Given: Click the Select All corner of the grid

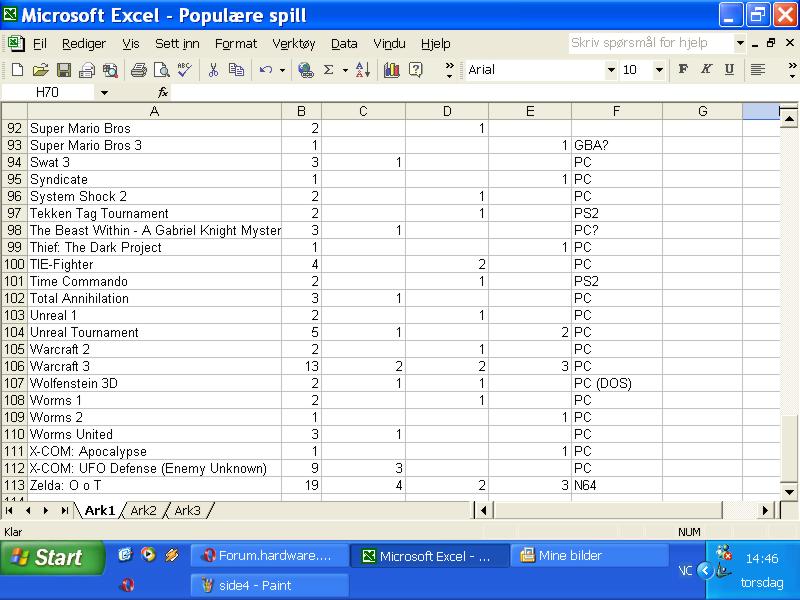Looking at the screenshot, I should coord(14,111).
